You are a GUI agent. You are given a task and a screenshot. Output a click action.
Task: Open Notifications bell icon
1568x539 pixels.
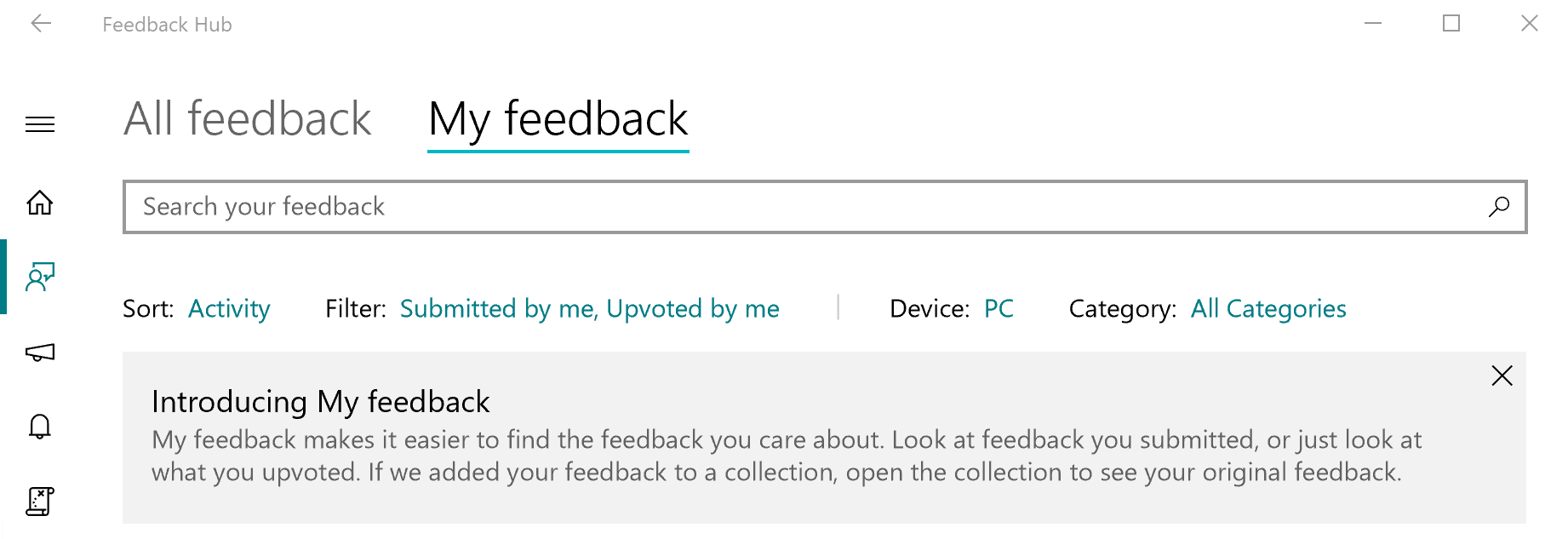coord(40,426)
